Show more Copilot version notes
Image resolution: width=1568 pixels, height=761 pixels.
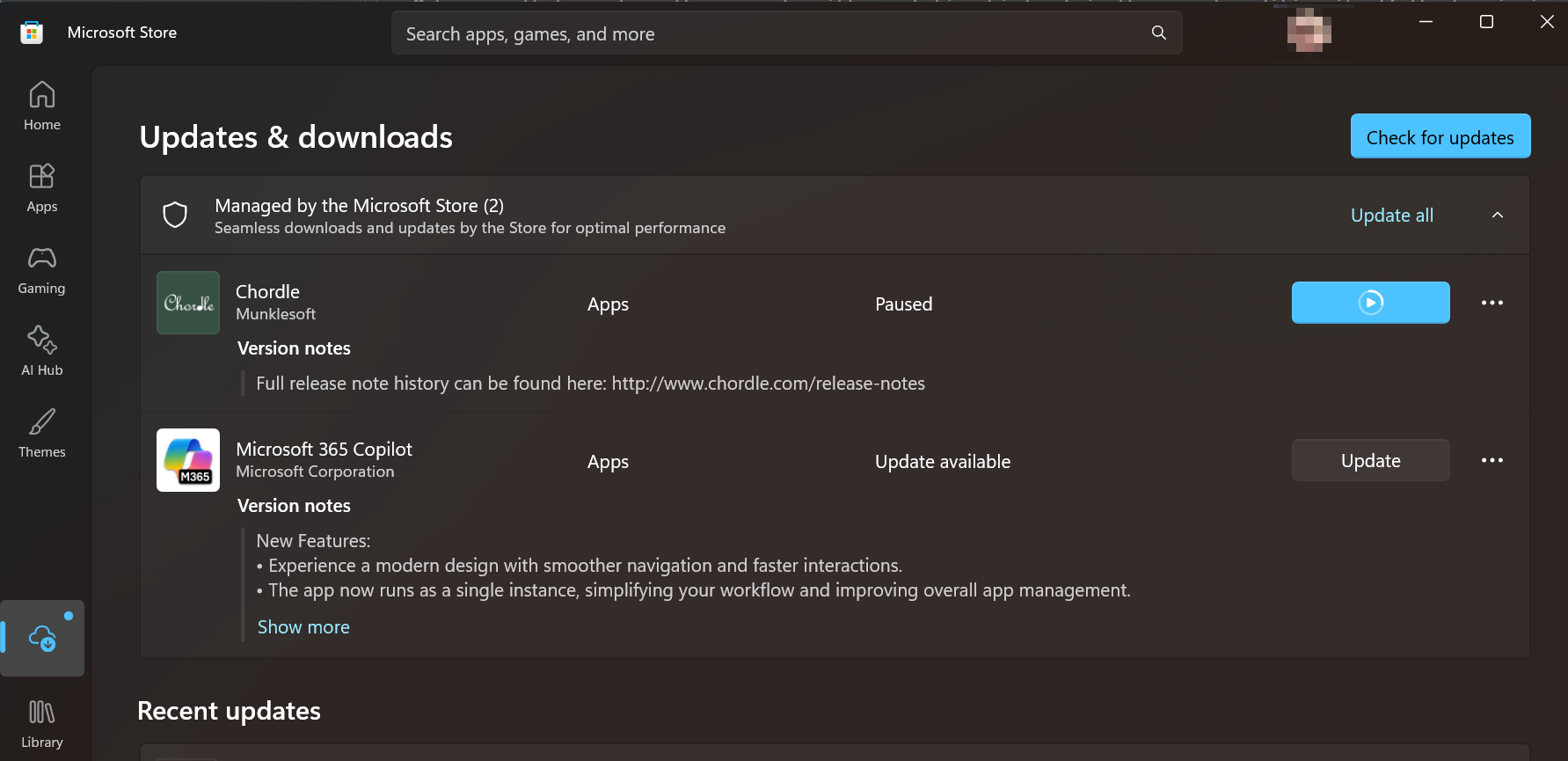point(303,627)
